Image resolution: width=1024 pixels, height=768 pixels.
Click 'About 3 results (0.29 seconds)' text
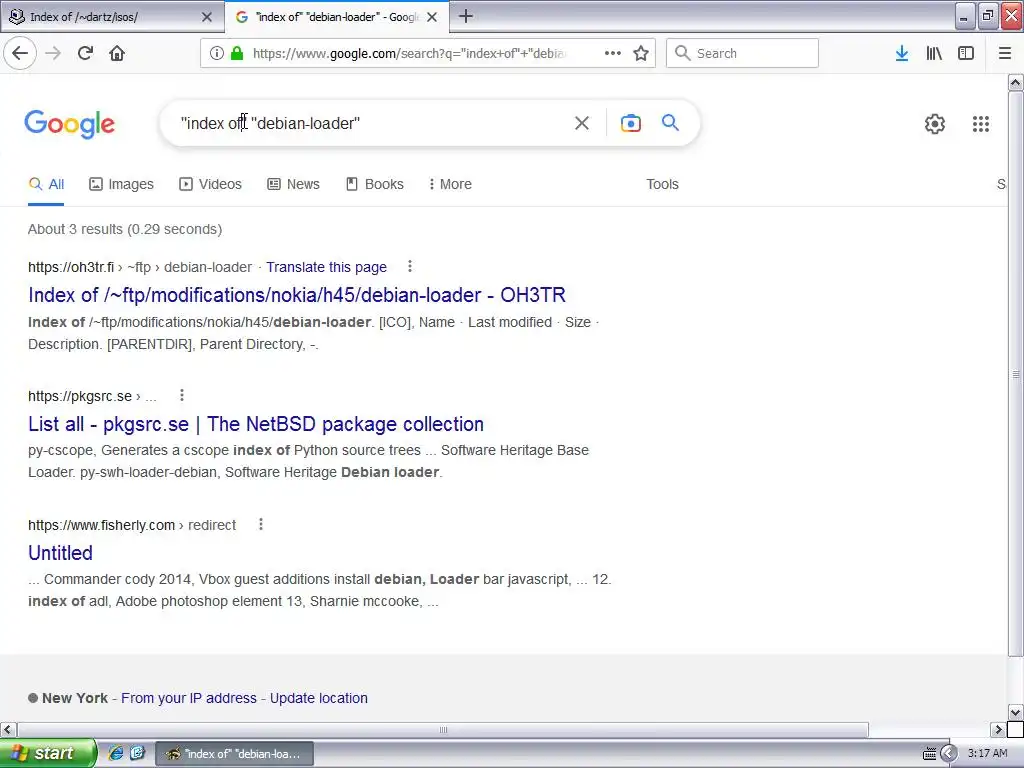(x=125, y=229)
